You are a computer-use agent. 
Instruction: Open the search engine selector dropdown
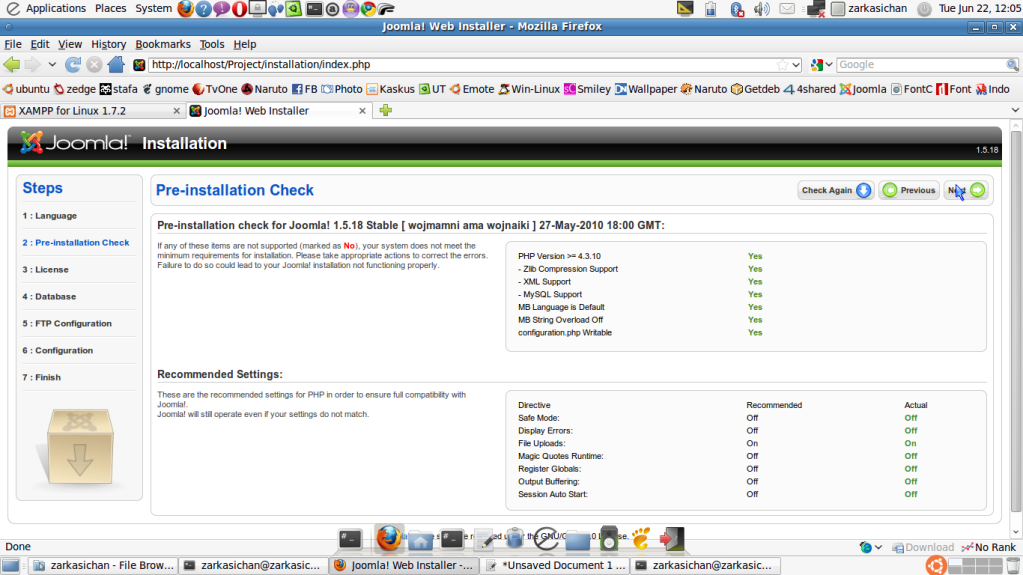coord(822,65)
